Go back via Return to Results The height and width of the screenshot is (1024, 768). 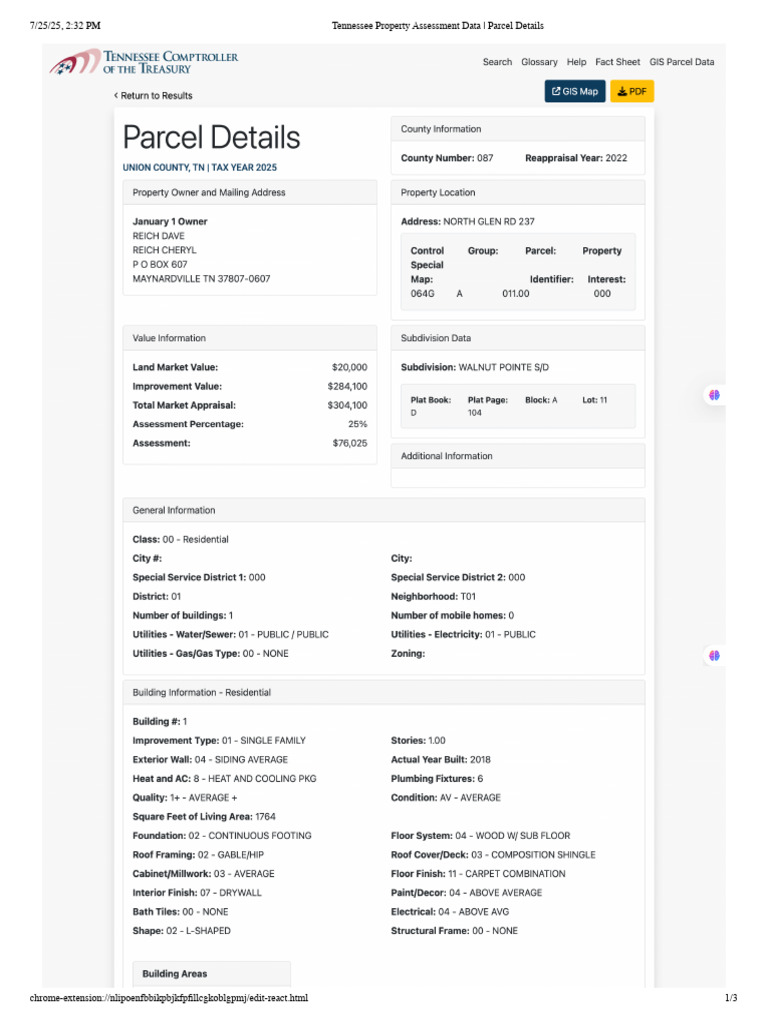point(153,95)
